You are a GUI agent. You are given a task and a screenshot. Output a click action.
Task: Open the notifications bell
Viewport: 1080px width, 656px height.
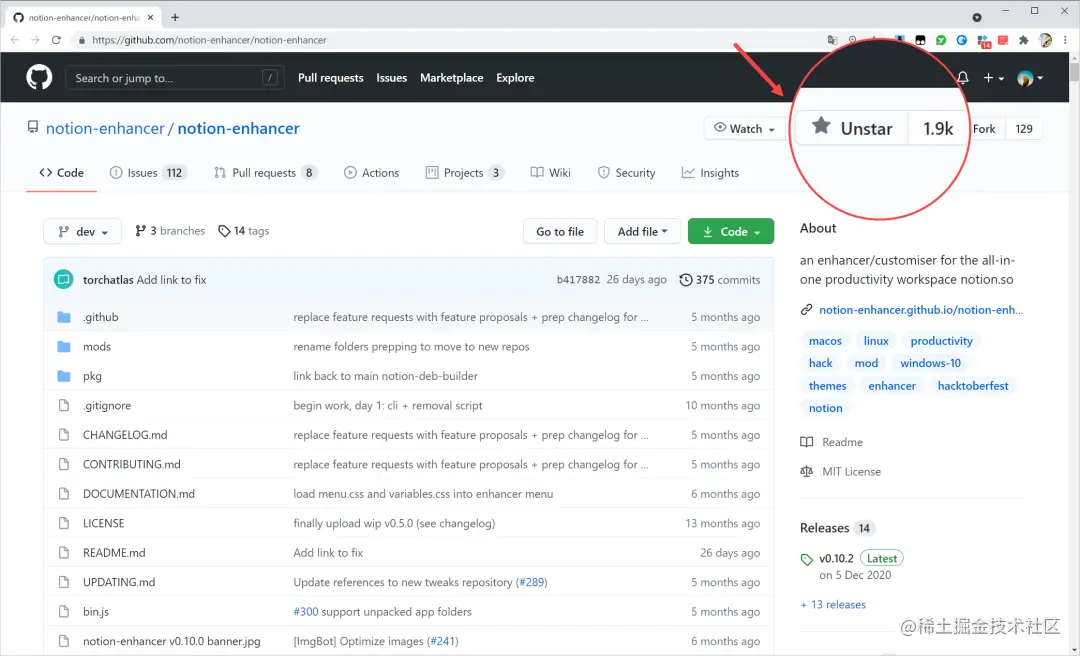(x=963, y=78)
